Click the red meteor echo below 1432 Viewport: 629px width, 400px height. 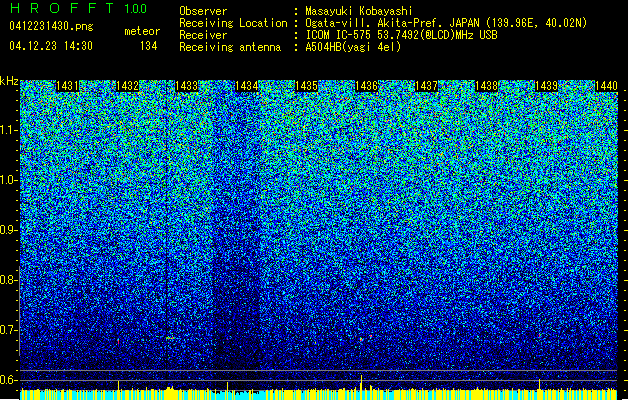118,341
